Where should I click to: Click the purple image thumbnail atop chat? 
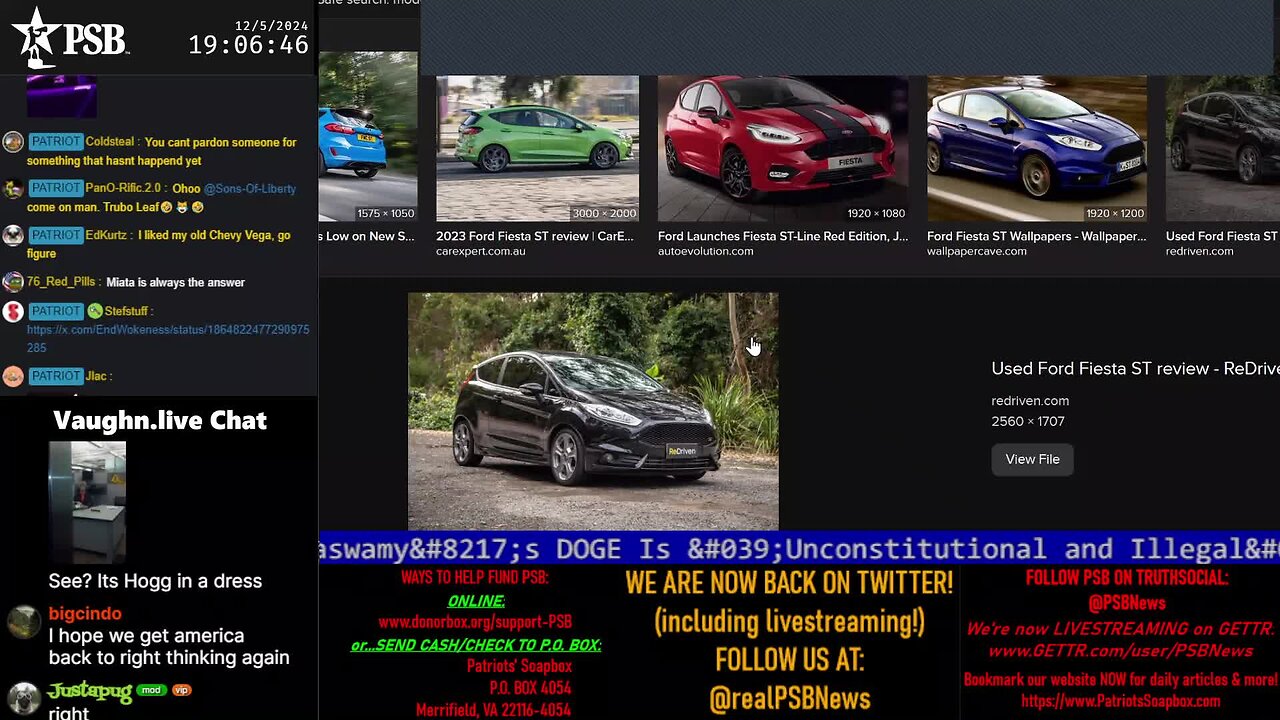click(62, 97)
